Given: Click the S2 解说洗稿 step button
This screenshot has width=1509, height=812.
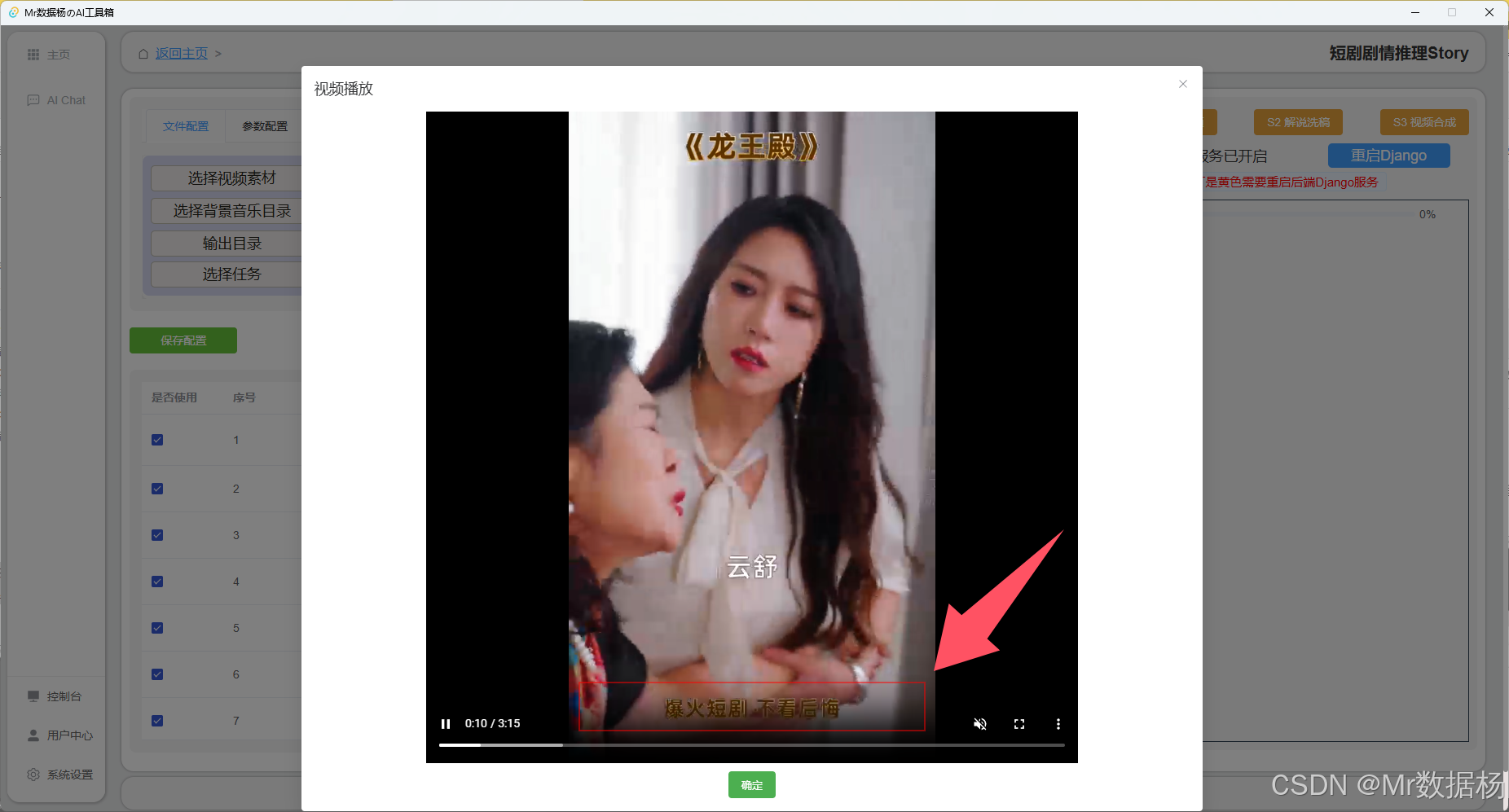Looking at the screenshot, I should [1298, 122].
